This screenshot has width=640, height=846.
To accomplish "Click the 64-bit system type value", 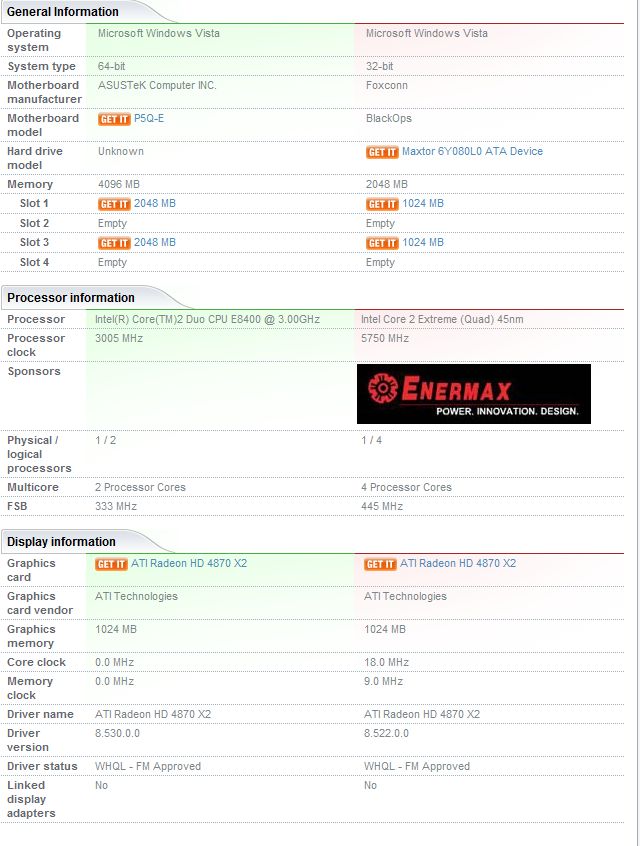I will point(112,66).
